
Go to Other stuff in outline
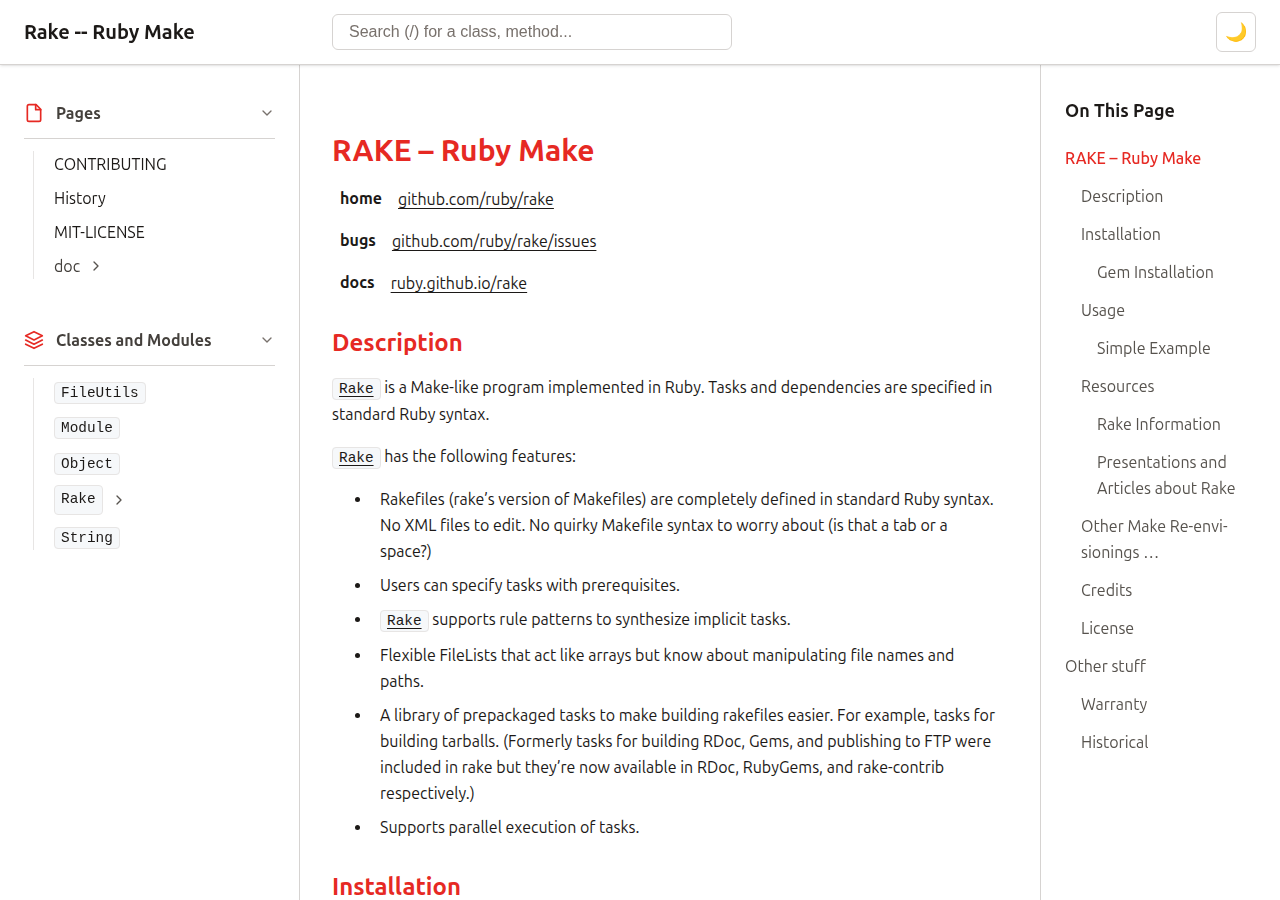(1105, 666)
